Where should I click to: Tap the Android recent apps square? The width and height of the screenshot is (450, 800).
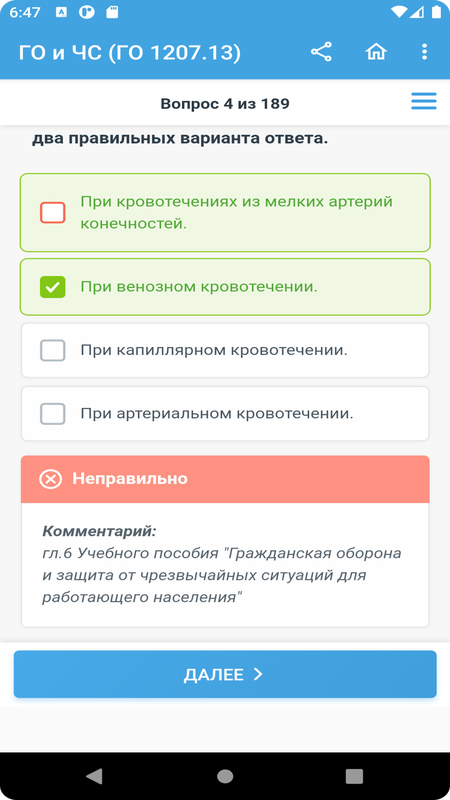(x=354, y=776)
